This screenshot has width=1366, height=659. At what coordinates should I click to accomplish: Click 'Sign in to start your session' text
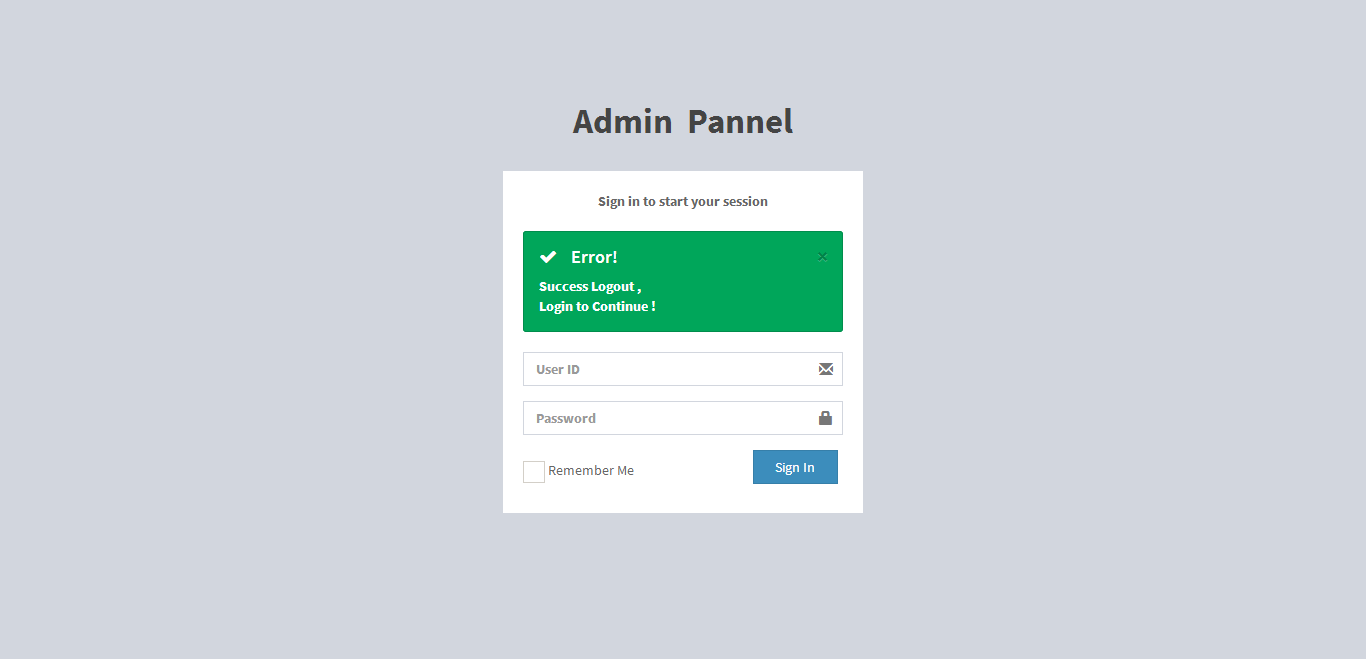tap(683, 202)
